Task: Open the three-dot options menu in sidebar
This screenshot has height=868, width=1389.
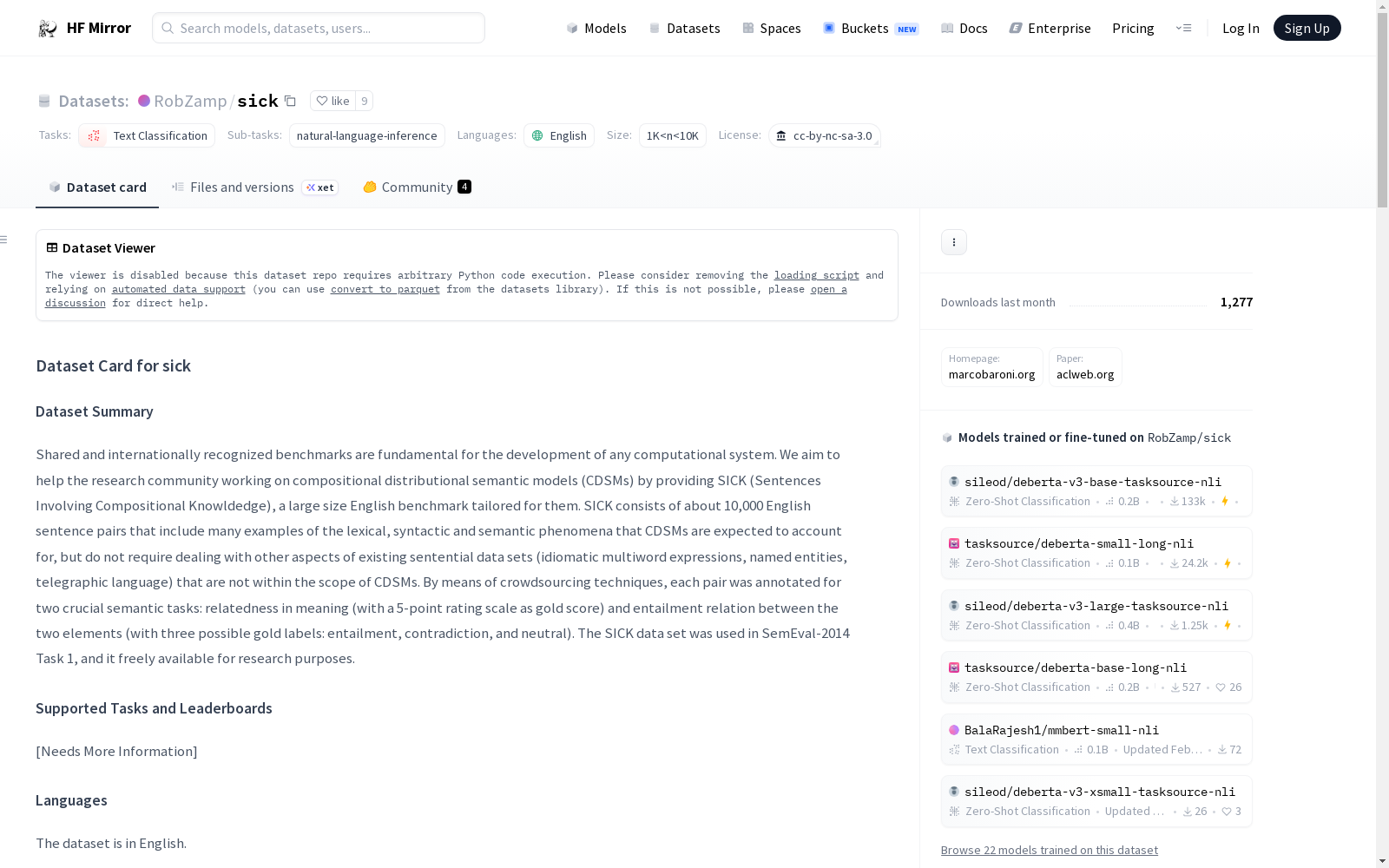Action: pos(954,242)
